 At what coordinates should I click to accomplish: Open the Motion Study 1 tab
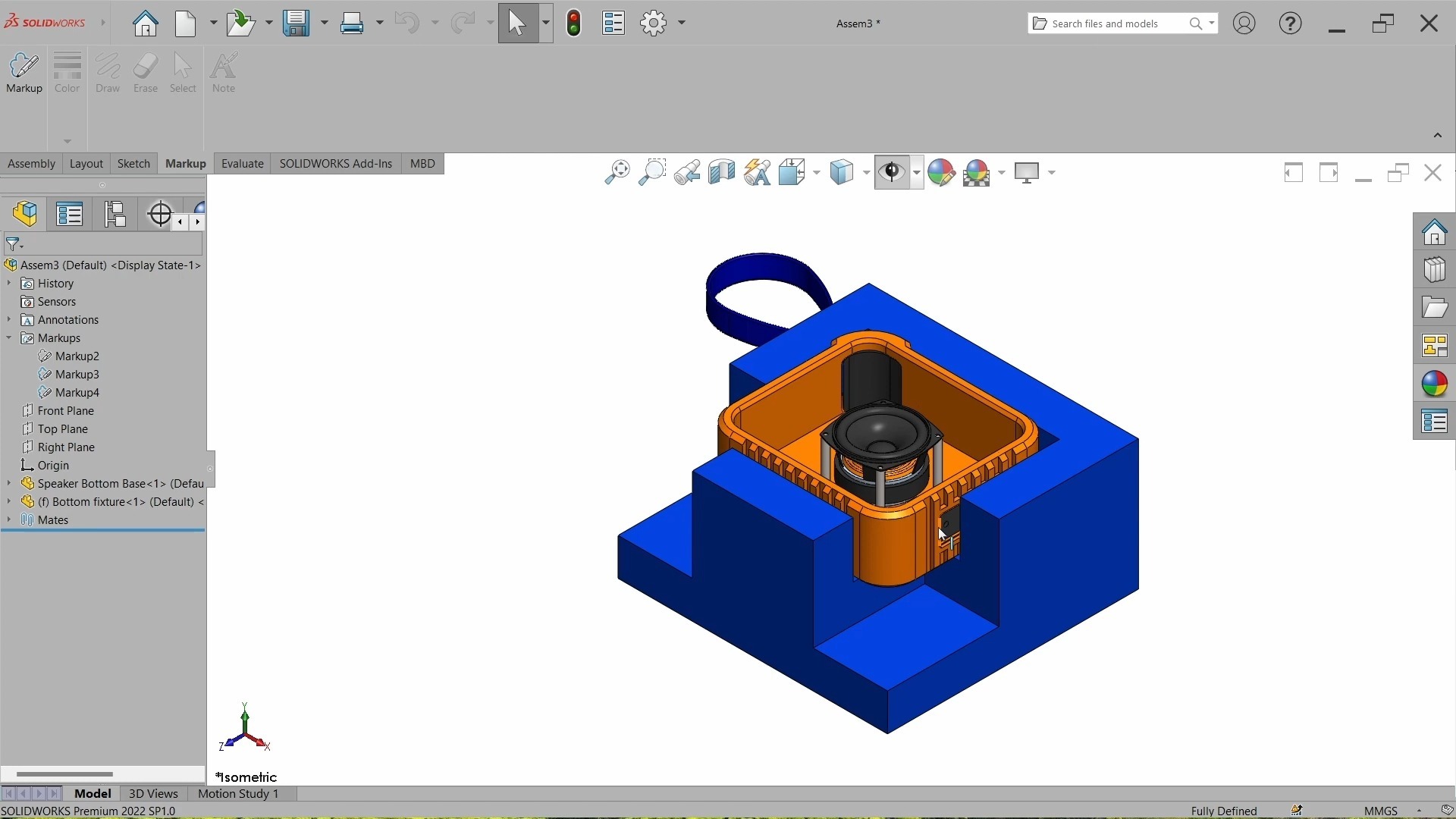tap(238, 794)
